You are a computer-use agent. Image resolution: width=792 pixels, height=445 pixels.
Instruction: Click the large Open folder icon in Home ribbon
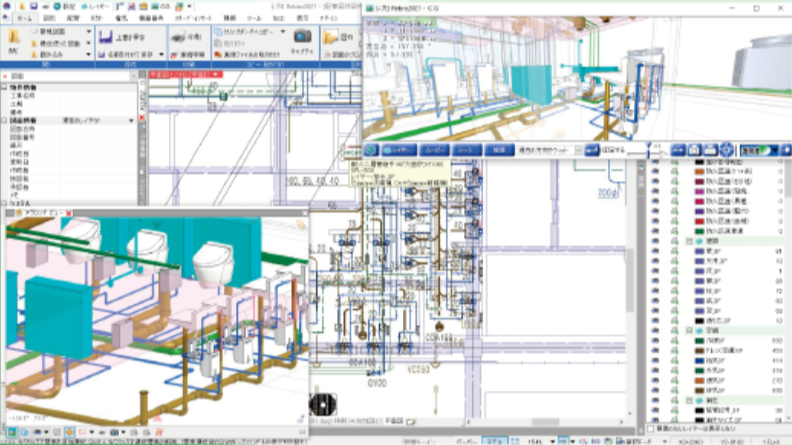tap(14, 37)
